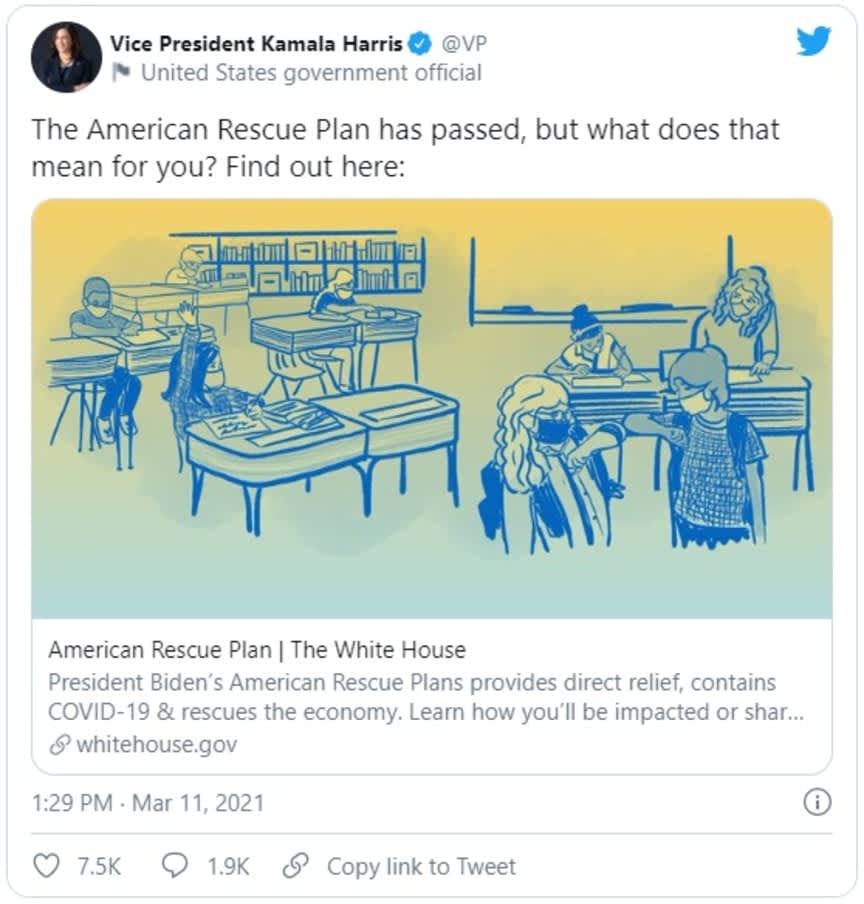The image size is (864, 904).
Task: Click the reply speech bubble icon
Action: point(176,865)
